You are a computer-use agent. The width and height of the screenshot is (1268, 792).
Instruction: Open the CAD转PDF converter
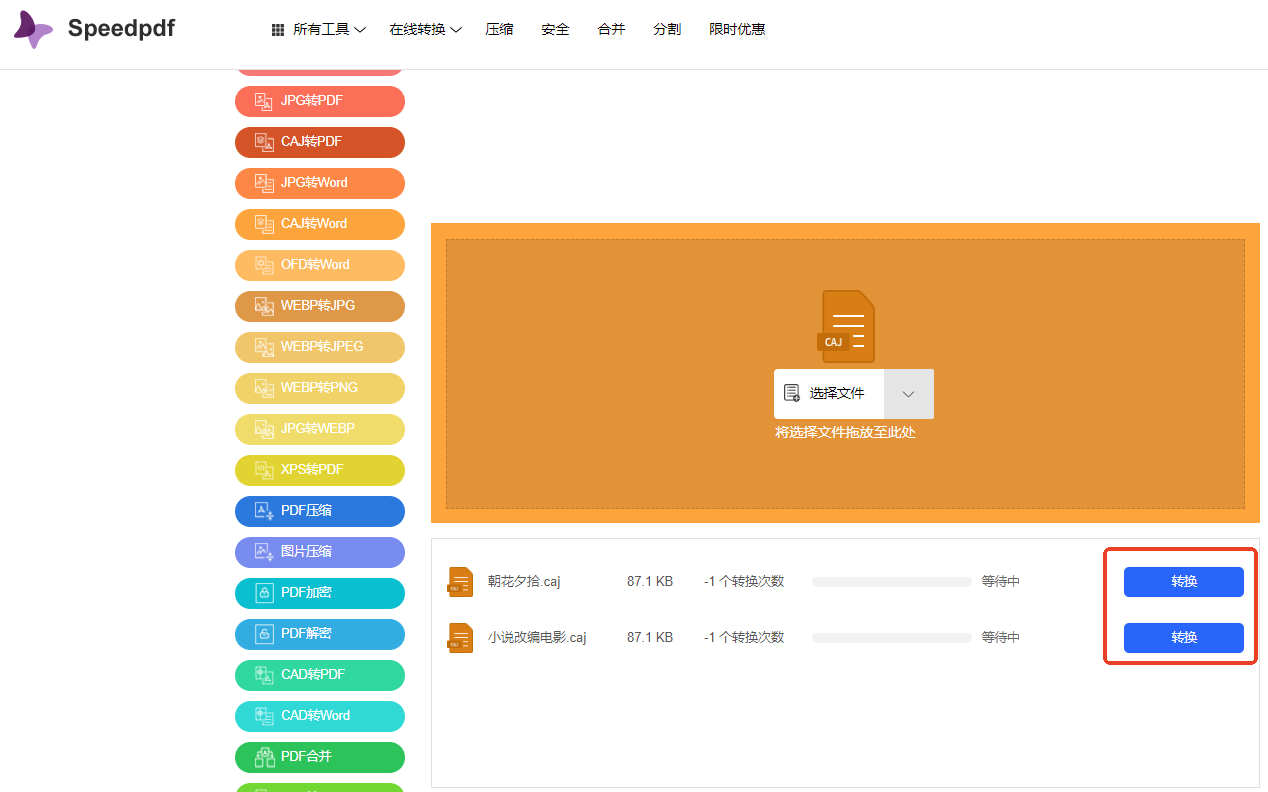coord(319,675)
